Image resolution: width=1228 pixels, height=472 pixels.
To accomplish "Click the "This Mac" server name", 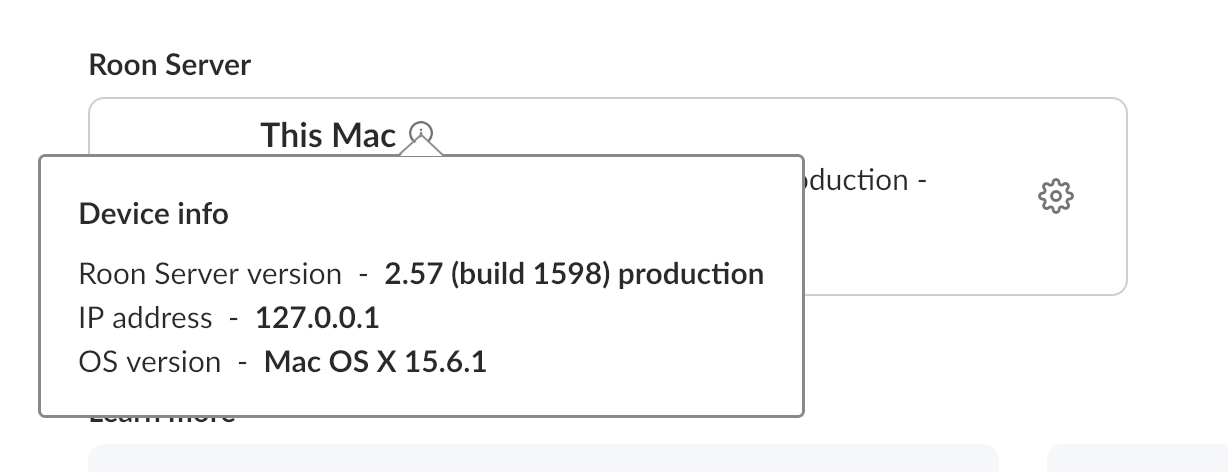I will pos(328,135).
